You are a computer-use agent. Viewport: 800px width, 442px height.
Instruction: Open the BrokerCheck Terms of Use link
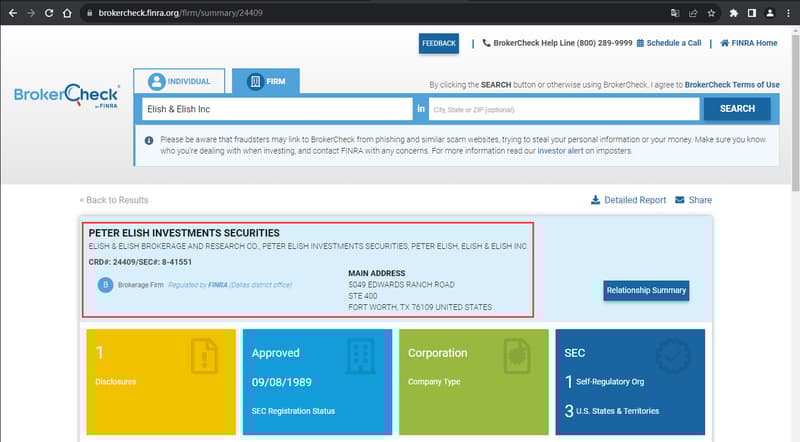tap(731, 86)
